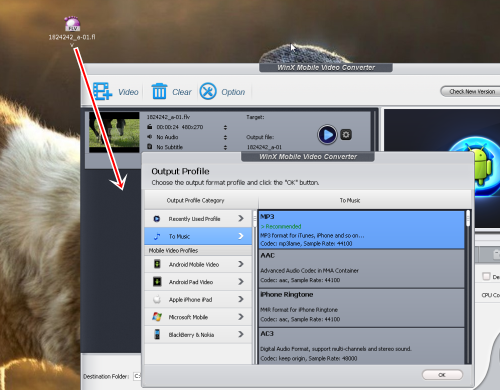Expand BlackBerry & Nokia chevron
The height and width of the screenshot is (390, 500).
coord(241,334)
